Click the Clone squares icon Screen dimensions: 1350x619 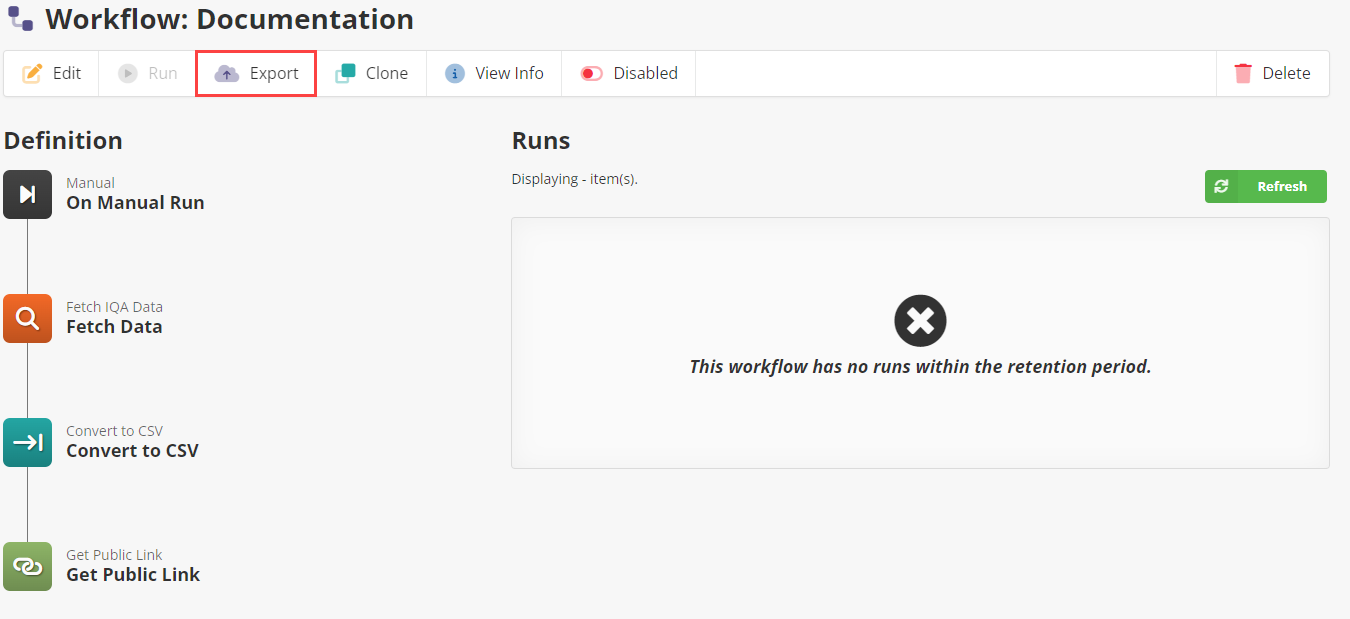345,73
